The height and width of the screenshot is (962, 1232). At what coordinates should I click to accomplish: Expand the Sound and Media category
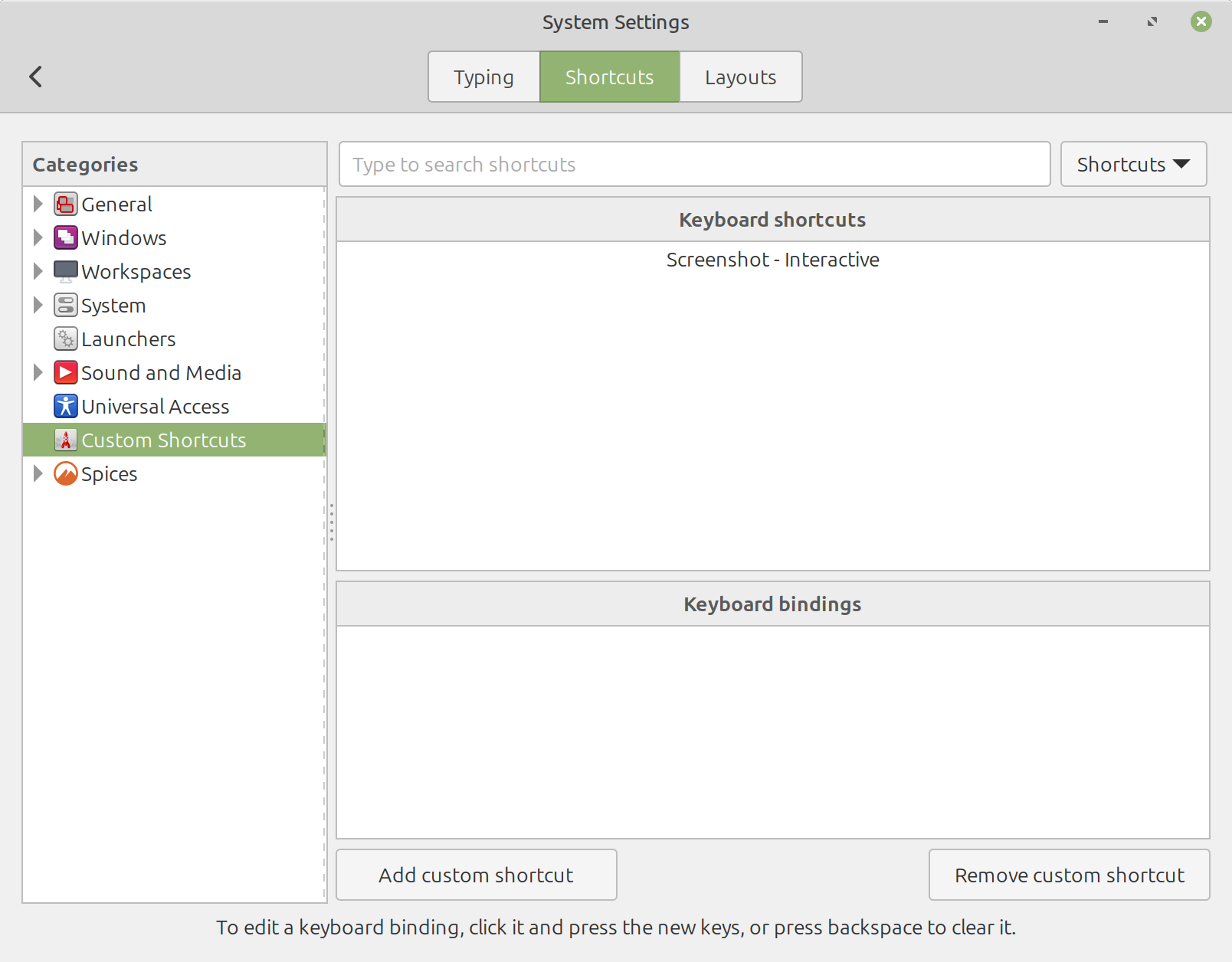pos(38,373)
